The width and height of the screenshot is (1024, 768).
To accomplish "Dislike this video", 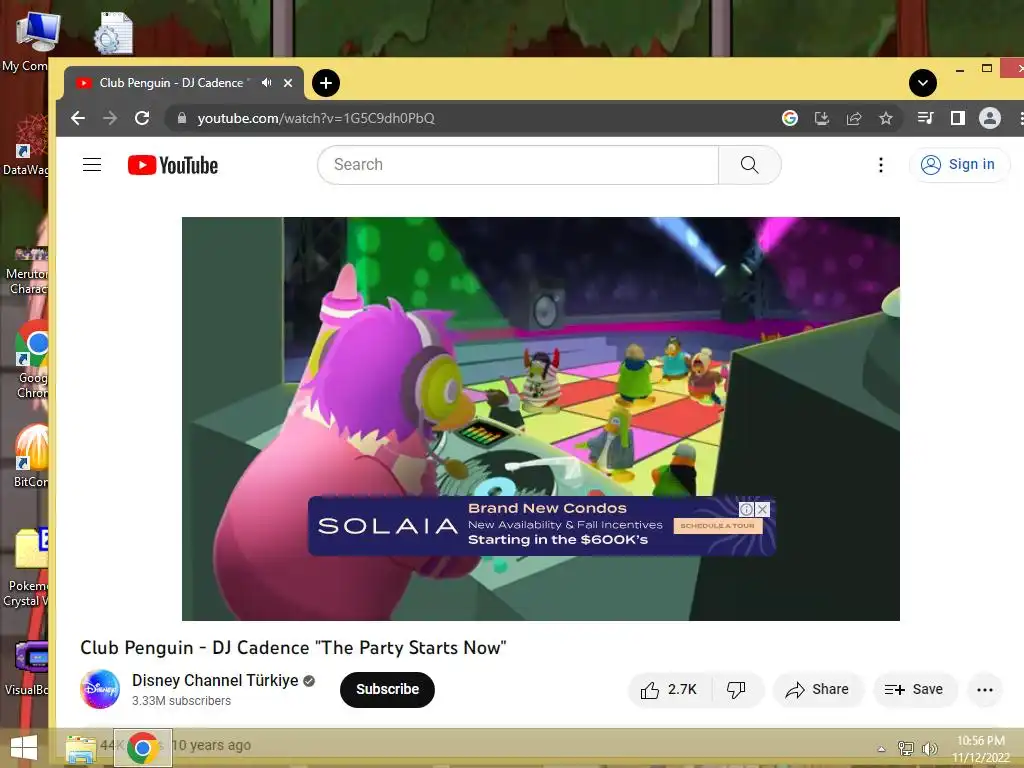I will coord(737,690).
